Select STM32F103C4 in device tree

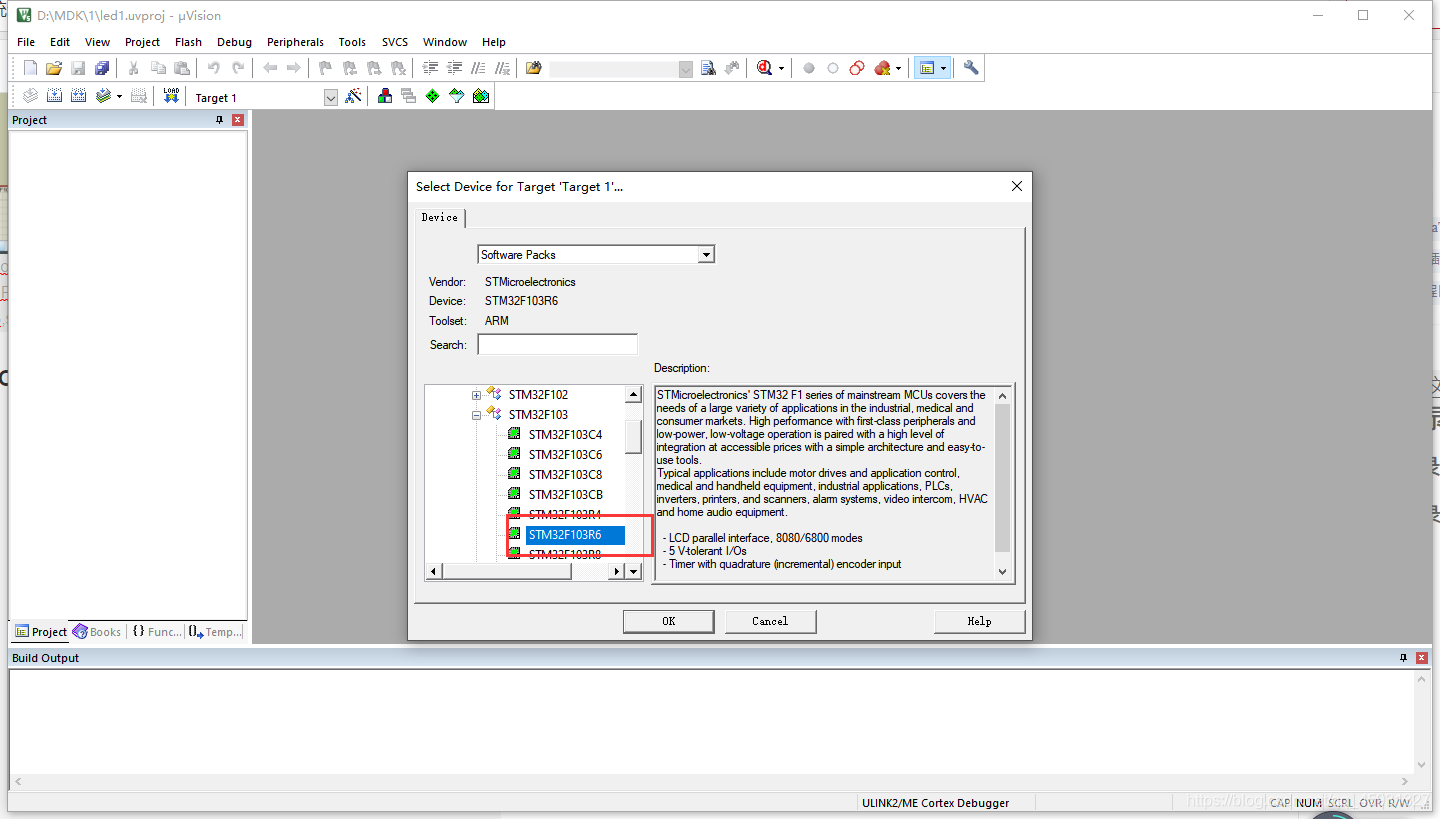[565, 435]
